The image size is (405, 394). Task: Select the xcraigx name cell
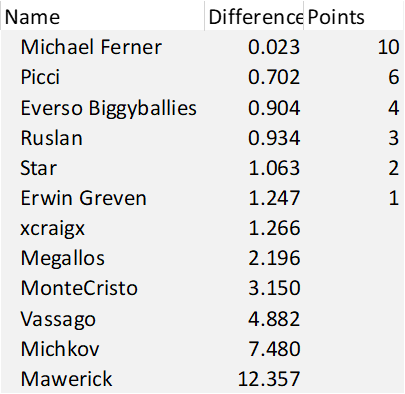pos(103,228)
